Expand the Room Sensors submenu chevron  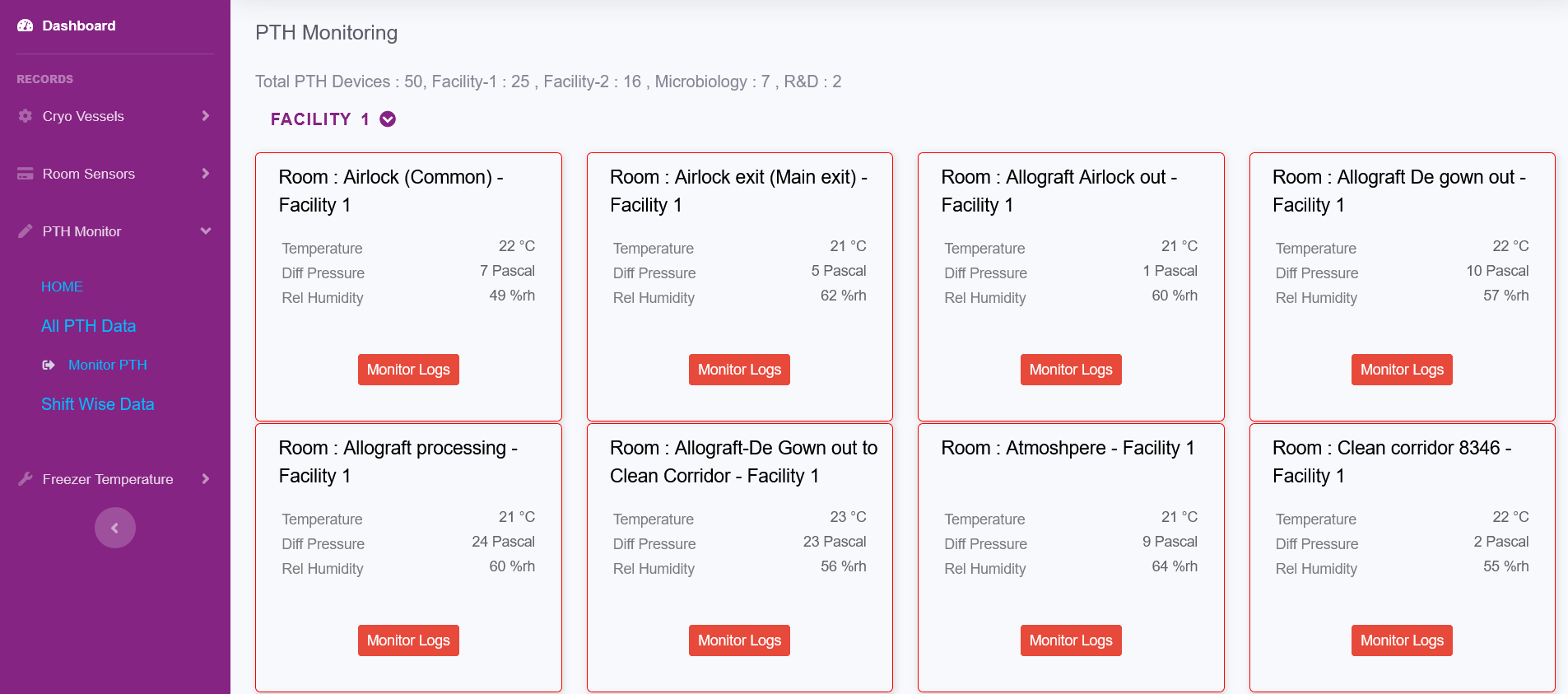(x=206, y=174)
